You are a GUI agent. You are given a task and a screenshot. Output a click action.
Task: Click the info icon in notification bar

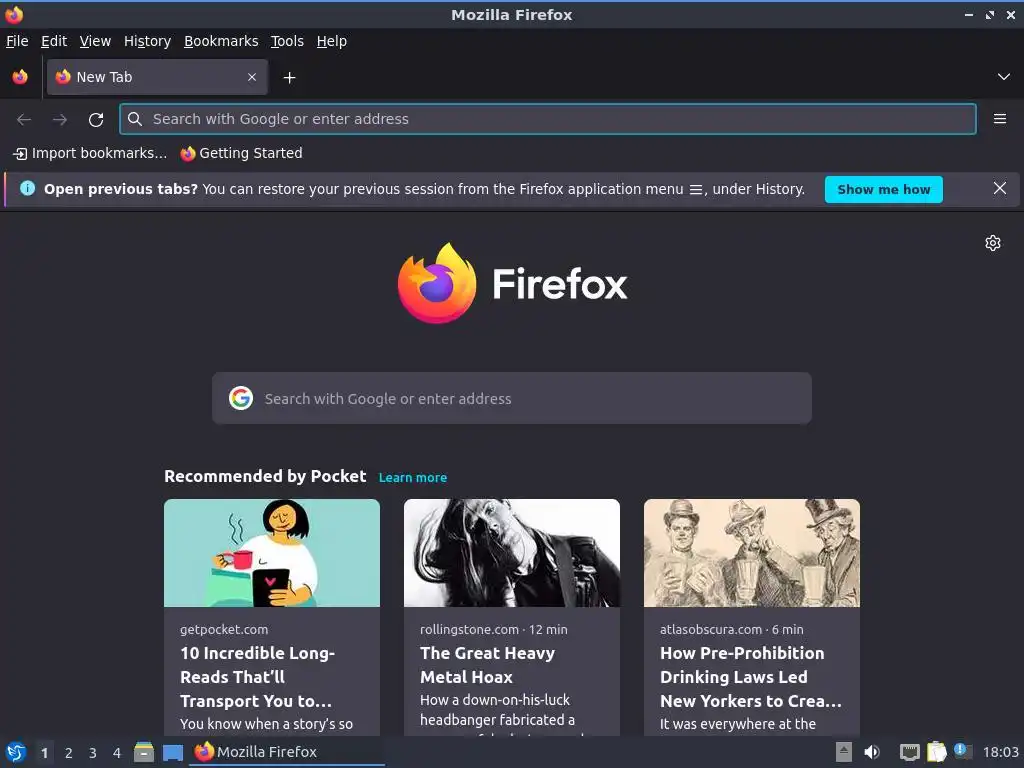pyautogui.click(x=27, y=189)
